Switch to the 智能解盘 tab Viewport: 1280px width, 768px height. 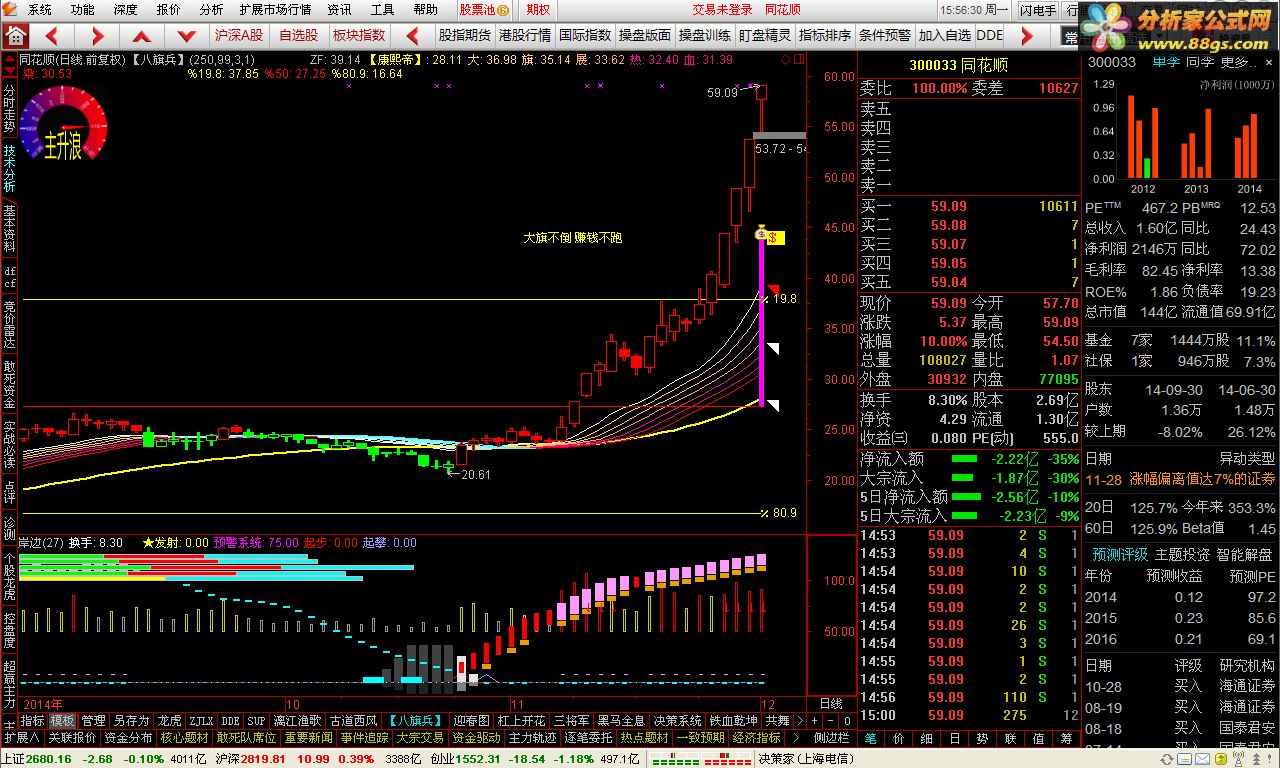coord(1243,554)
